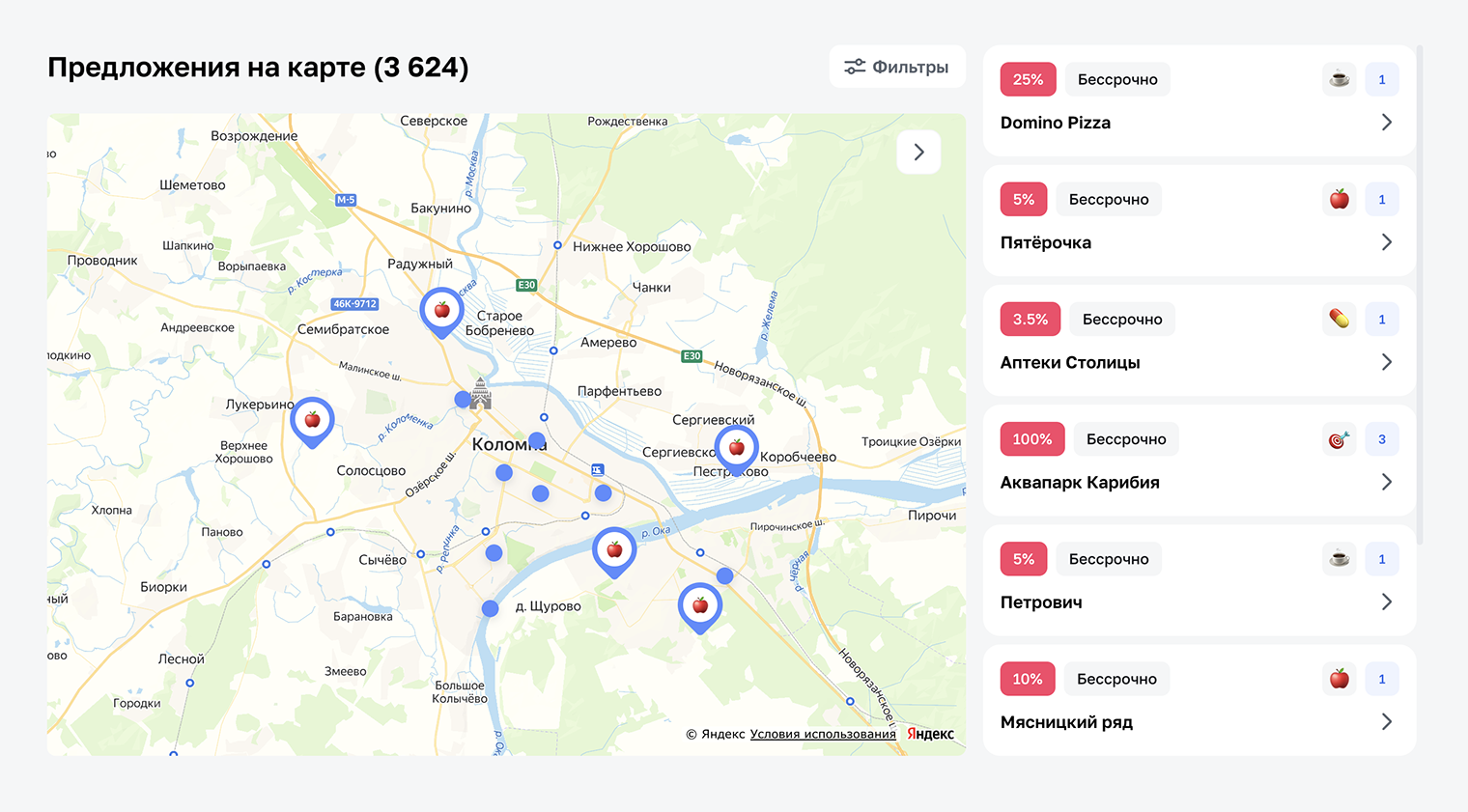This screenshot has height=812, width=1468.
Task: Click the count badge 1 for Domino Pizza
Action: [x=1382, y=79]
